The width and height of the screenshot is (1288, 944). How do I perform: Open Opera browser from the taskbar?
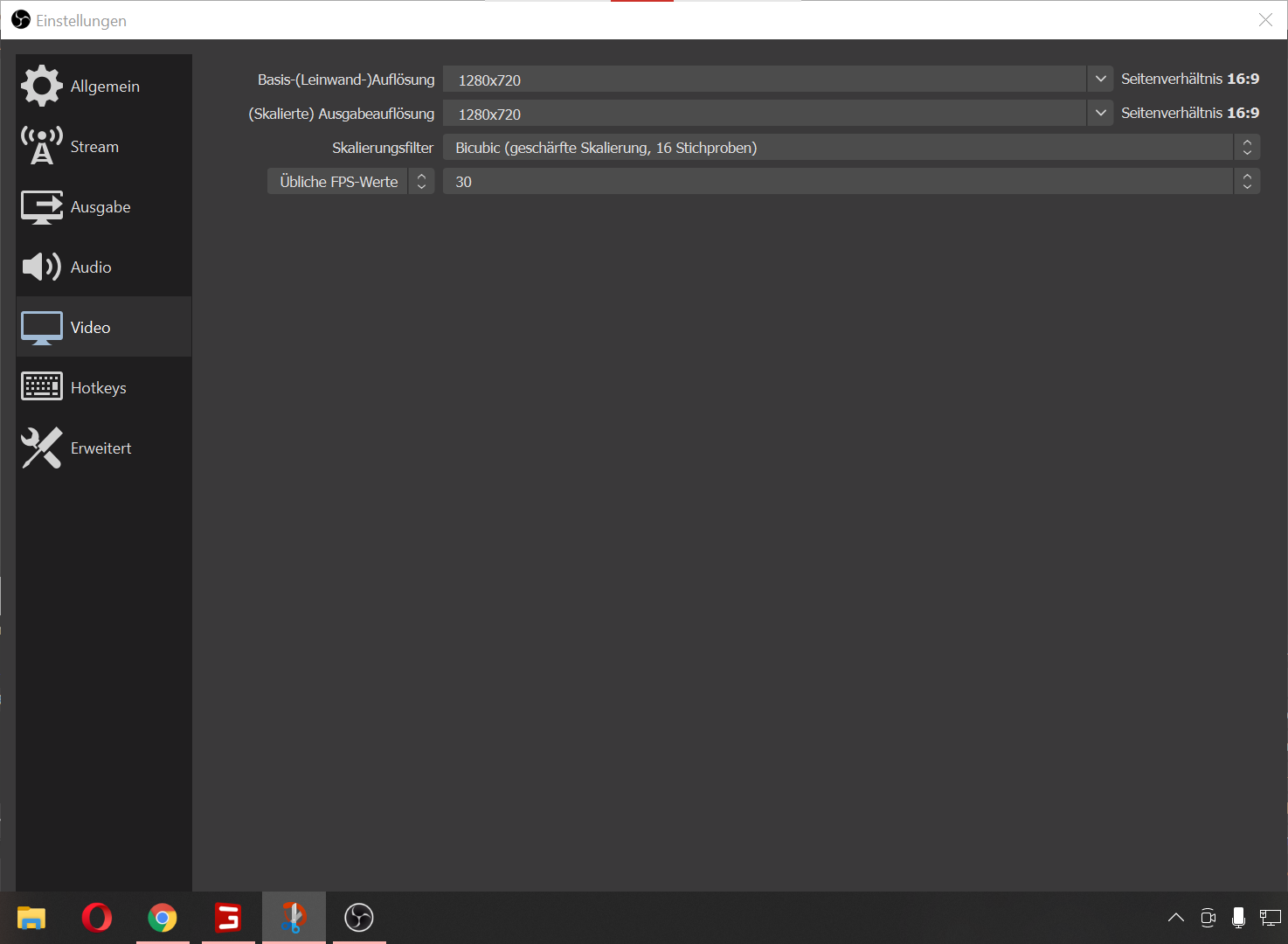tap(97, 917)
